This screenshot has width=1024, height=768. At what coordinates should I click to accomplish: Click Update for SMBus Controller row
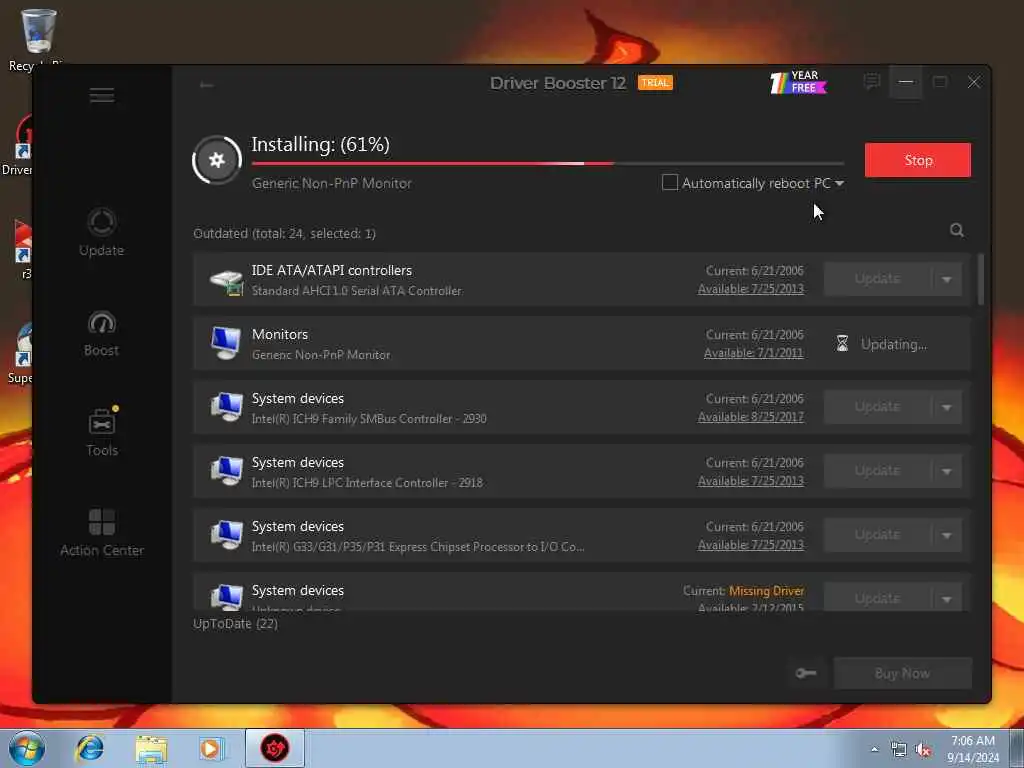tap(877, 408)
